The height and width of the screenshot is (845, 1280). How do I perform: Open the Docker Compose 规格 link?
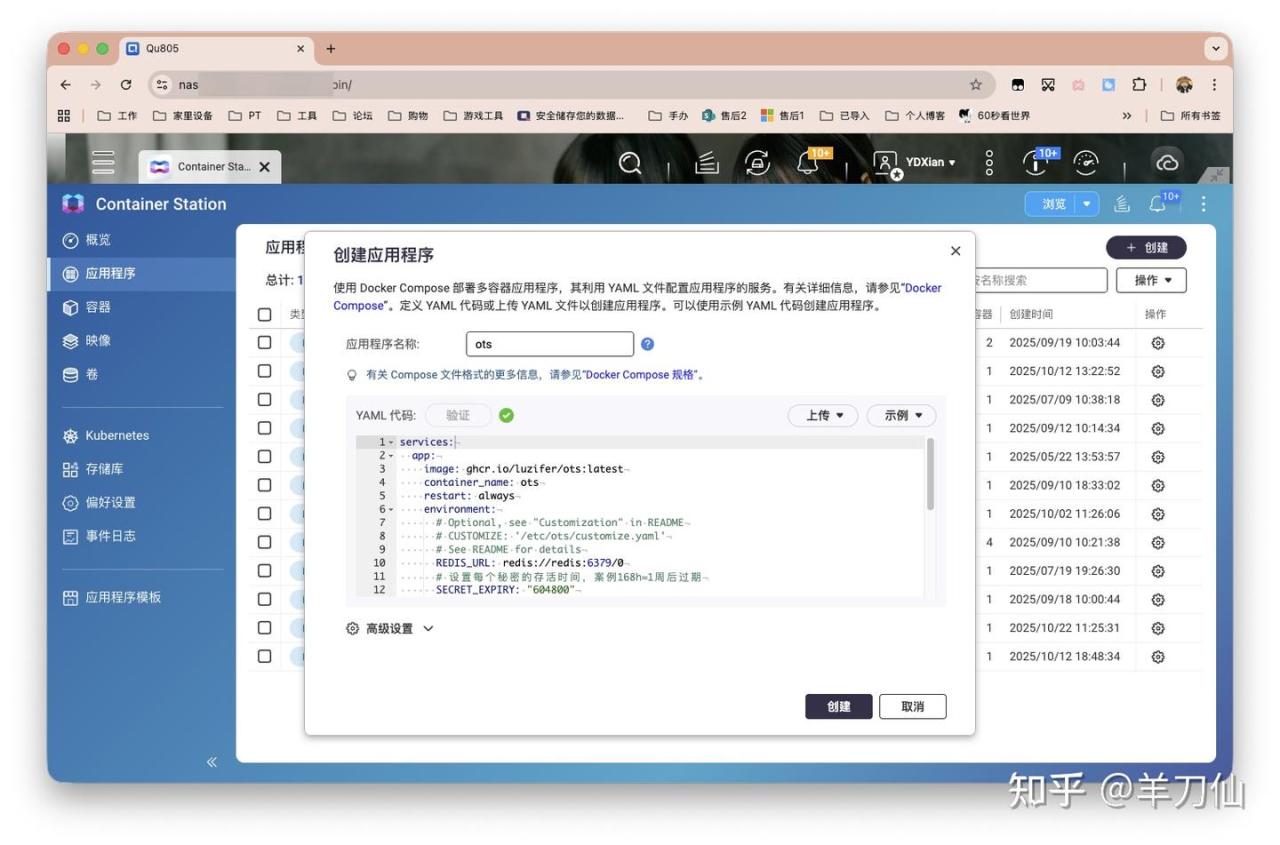pos(641,375)
